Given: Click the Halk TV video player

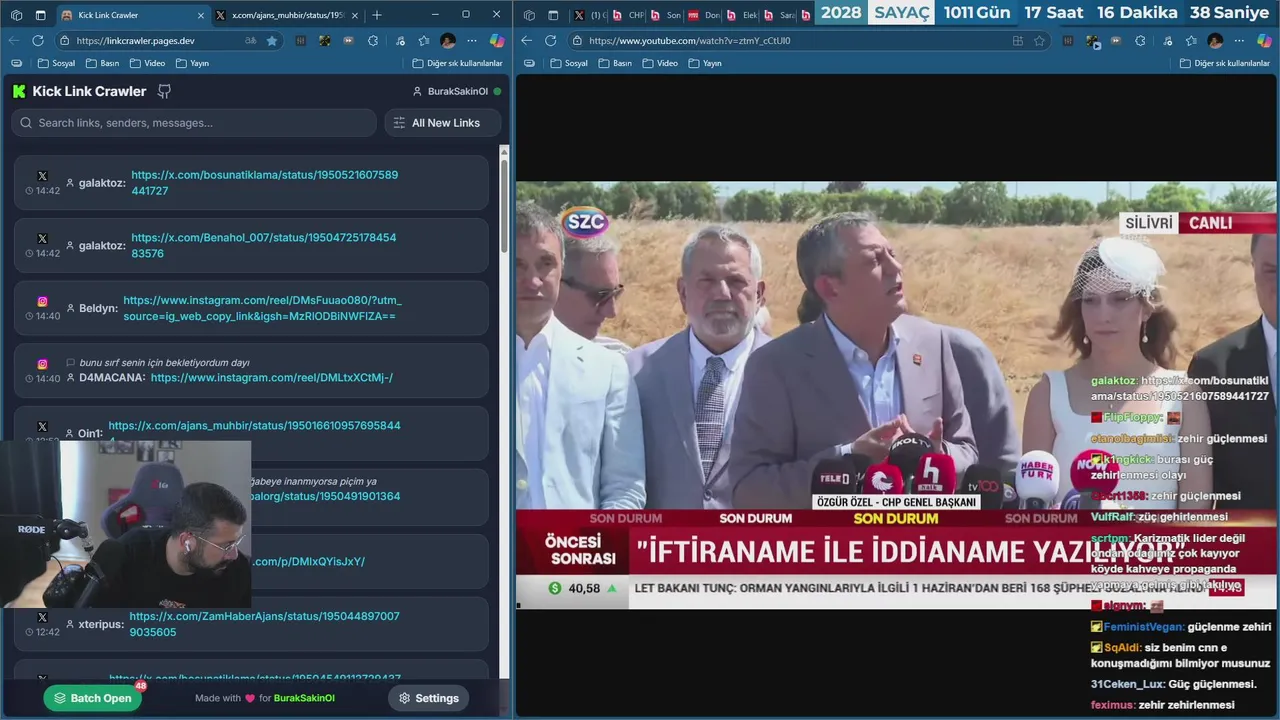Looking at the screenshot, I should click(x=895, y=395).
